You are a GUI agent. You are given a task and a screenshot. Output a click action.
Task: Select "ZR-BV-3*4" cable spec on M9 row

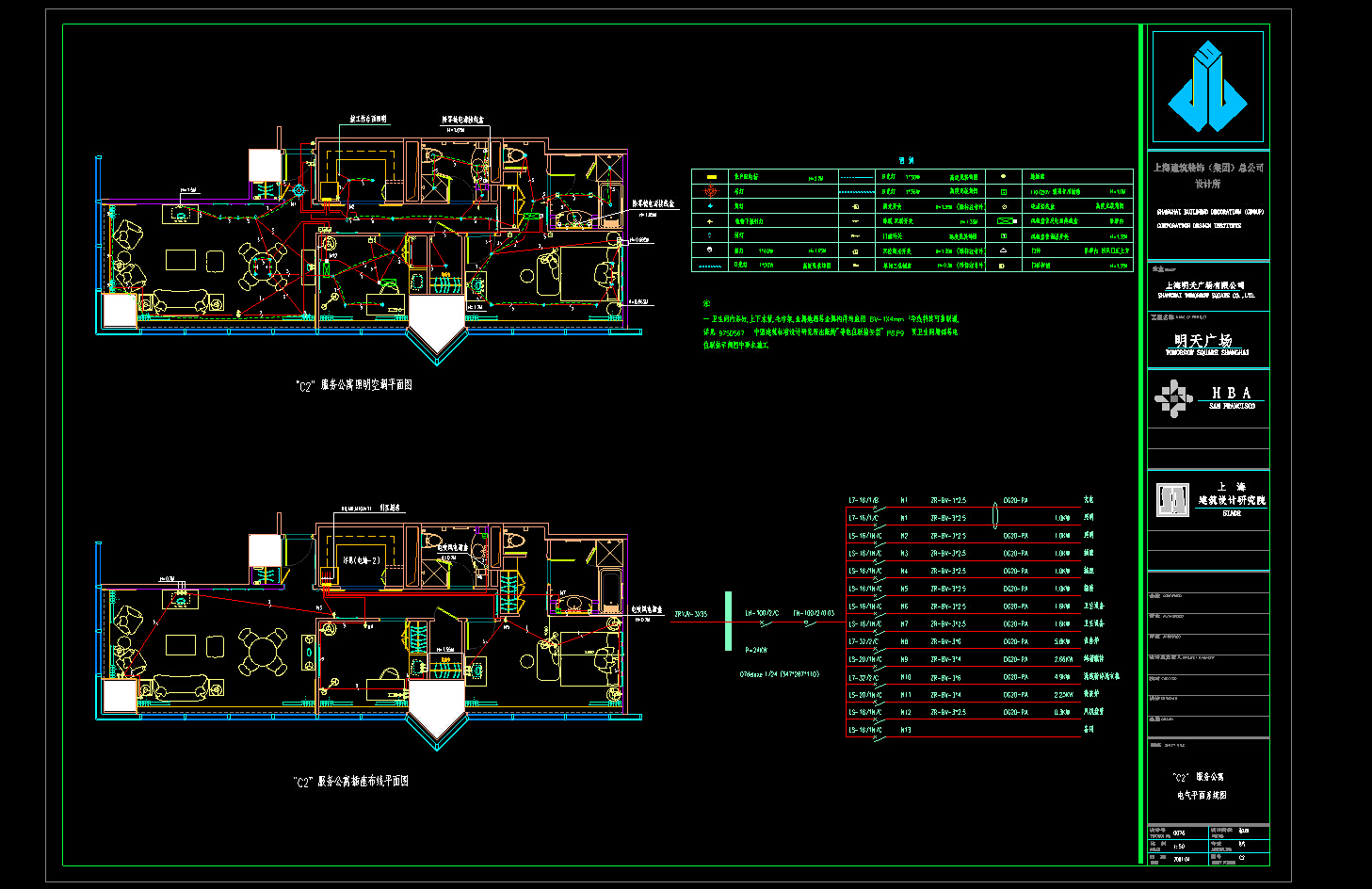click(945, 659)
